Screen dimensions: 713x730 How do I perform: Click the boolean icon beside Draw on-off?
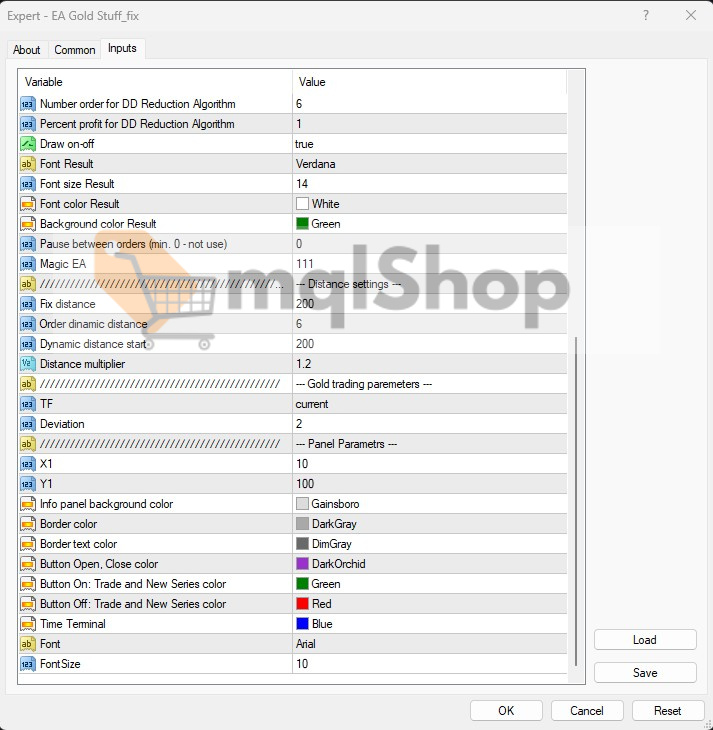27,144
